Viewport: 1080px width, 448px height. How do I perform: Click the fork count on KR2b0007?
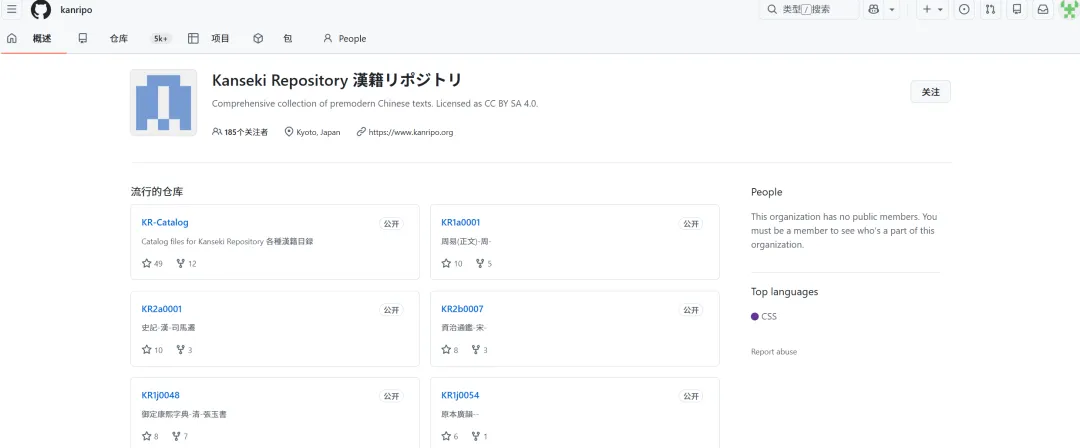tap(480, 350)
